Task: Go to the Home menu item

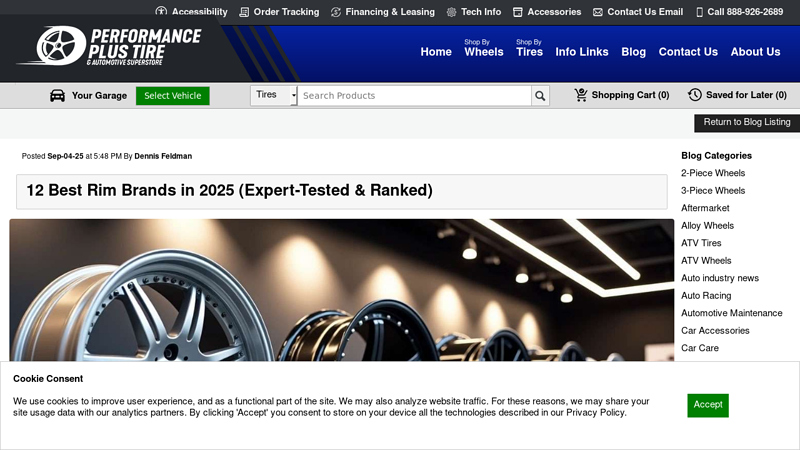Action: pyautogui.click(x=436, y=52)
